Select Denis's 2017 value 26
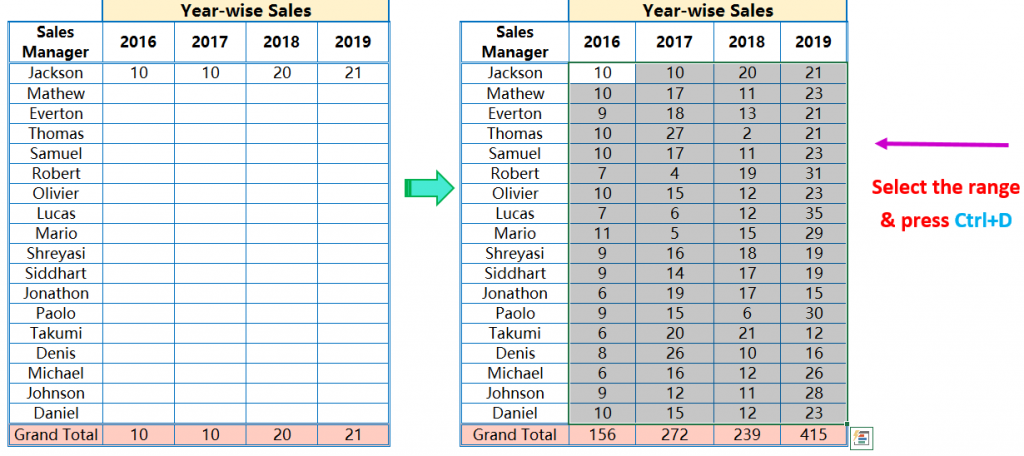This screenshot has width=1024, height=456. click(x=674, y=353)
